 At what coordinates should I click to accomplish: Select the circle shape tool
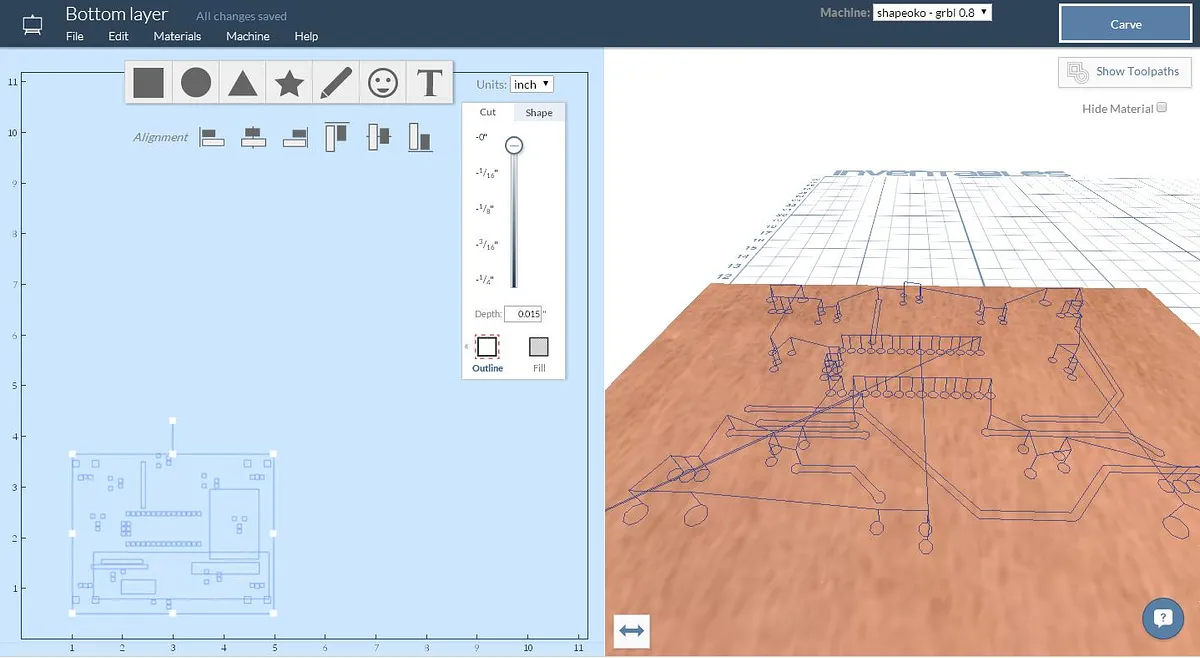[x=196, y=83]
